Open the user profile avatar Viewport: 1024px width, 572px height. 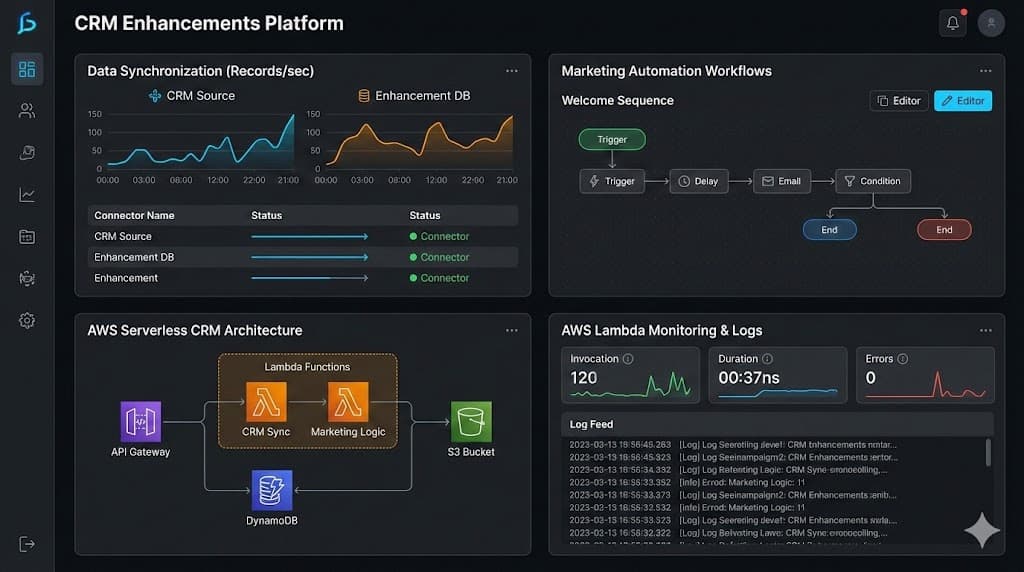click(991, 24)
